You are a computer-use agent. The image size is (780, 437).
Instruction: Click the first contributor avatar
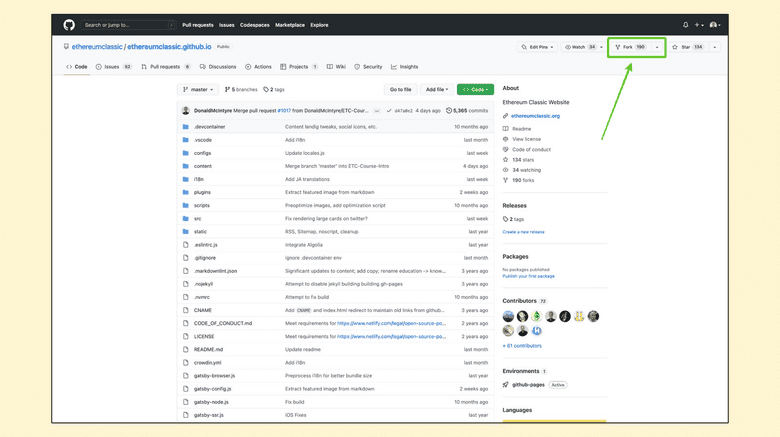508,317
